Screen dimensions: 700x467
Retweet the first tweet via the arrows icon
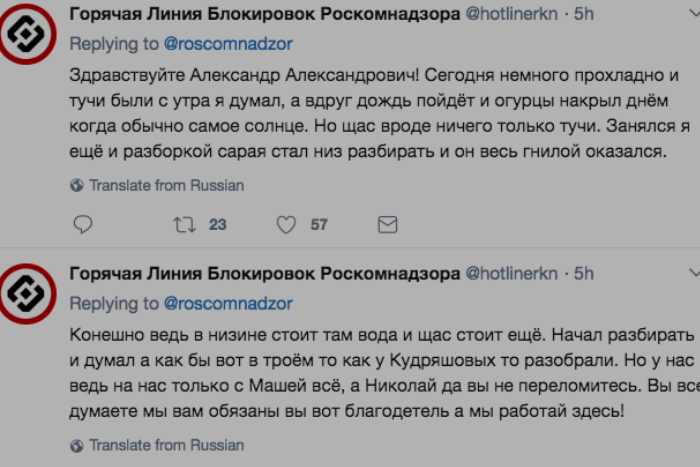184,225
